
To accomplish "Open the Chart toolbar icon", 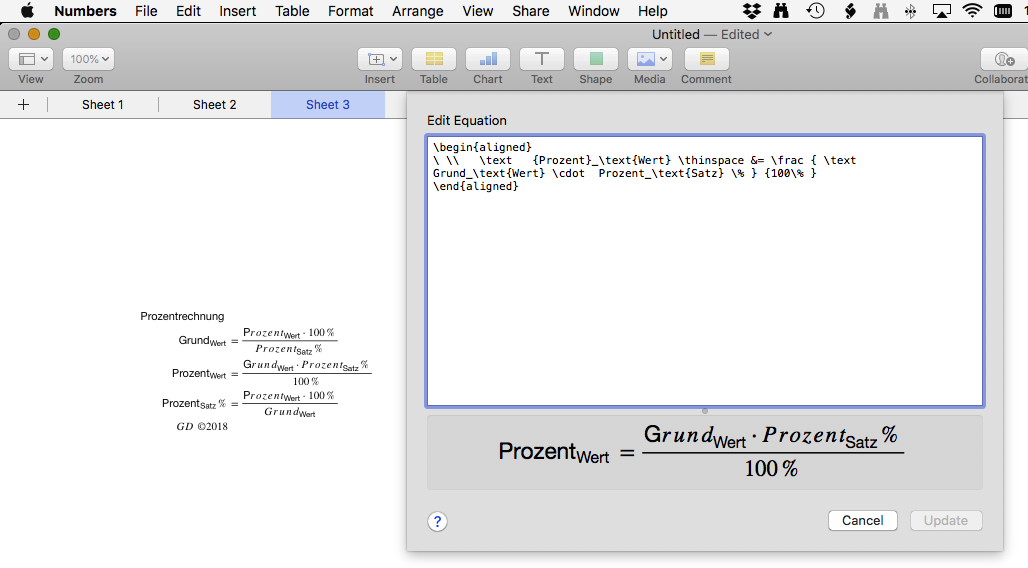I will tap(487, 59).
